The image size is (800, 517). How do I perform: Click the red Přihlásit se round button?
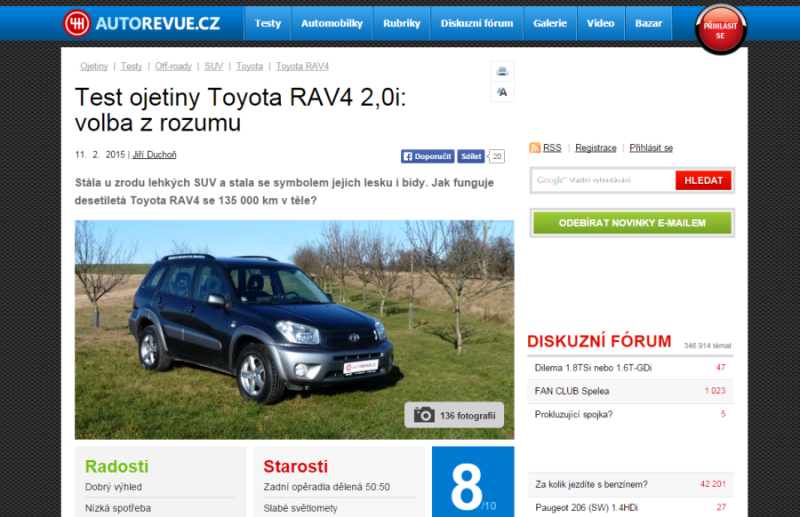pos(720,30)
